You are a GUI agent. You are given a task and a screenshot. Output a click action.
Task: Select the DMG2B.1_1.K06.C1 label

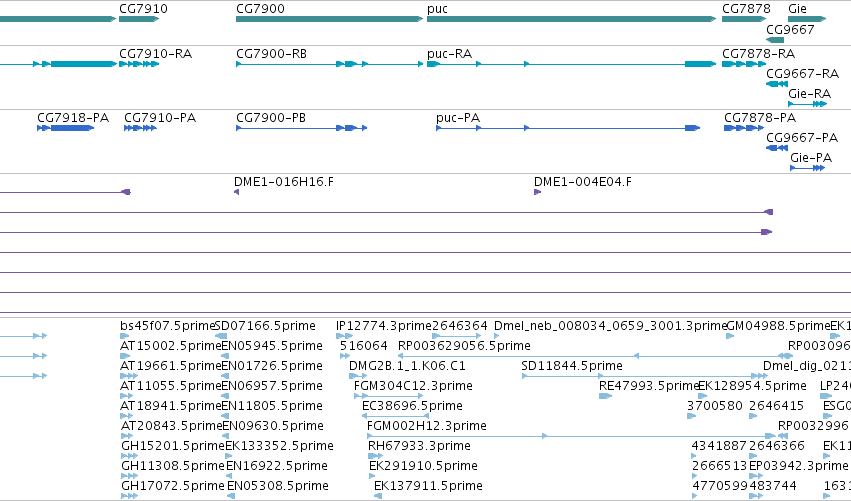[407, 366]
